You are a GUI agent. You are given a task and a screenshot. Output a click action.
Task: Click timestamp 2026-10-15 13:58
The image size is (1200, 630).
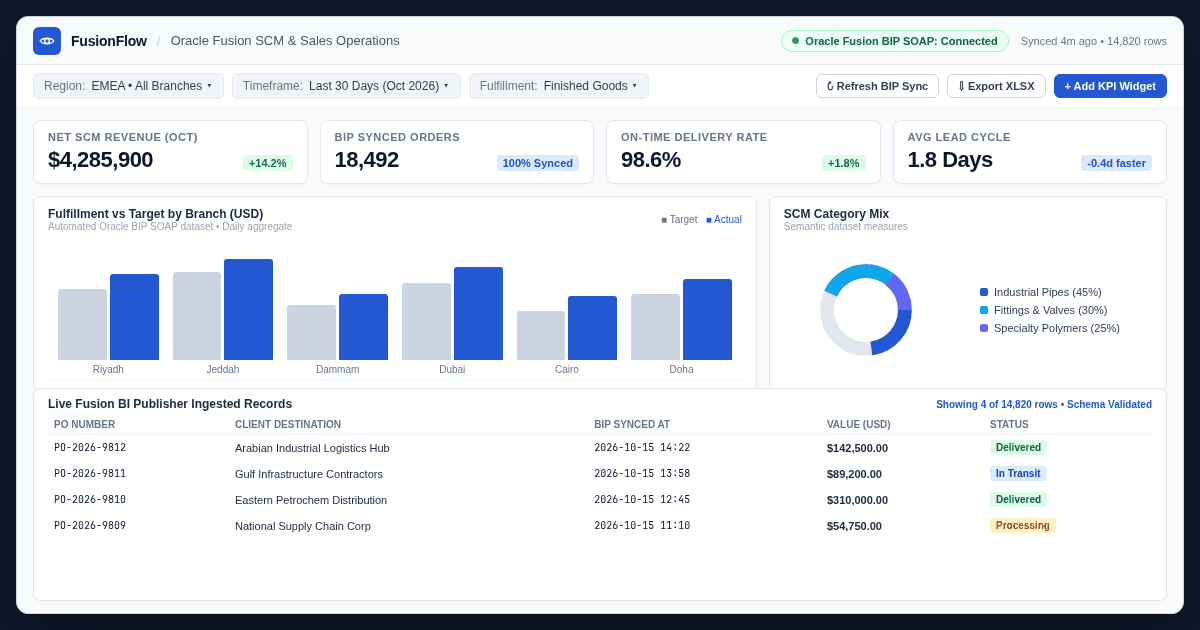pos(642,473)
